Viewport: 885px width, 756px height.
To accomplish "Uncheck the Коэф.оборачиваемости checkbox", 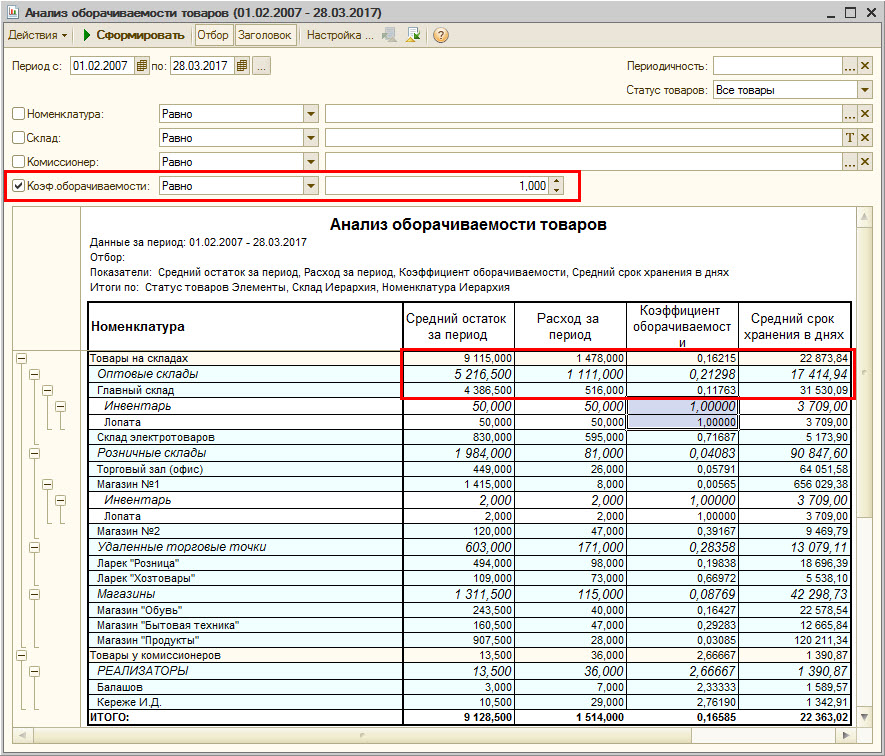I will coord(18,186).
